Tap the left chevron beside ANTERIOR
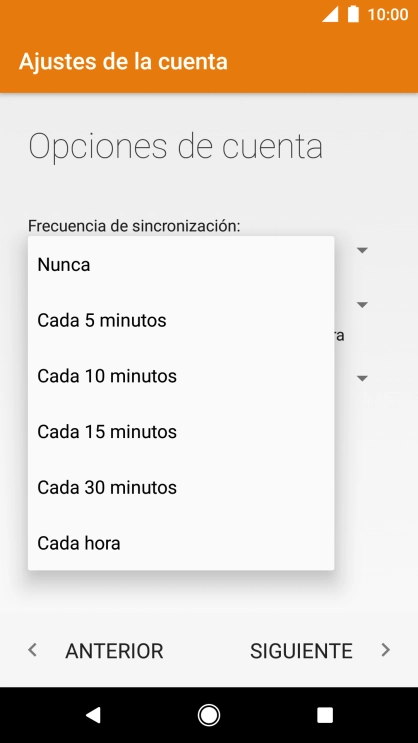The width and height of the screenshot is (418, 743). (32, 650)
